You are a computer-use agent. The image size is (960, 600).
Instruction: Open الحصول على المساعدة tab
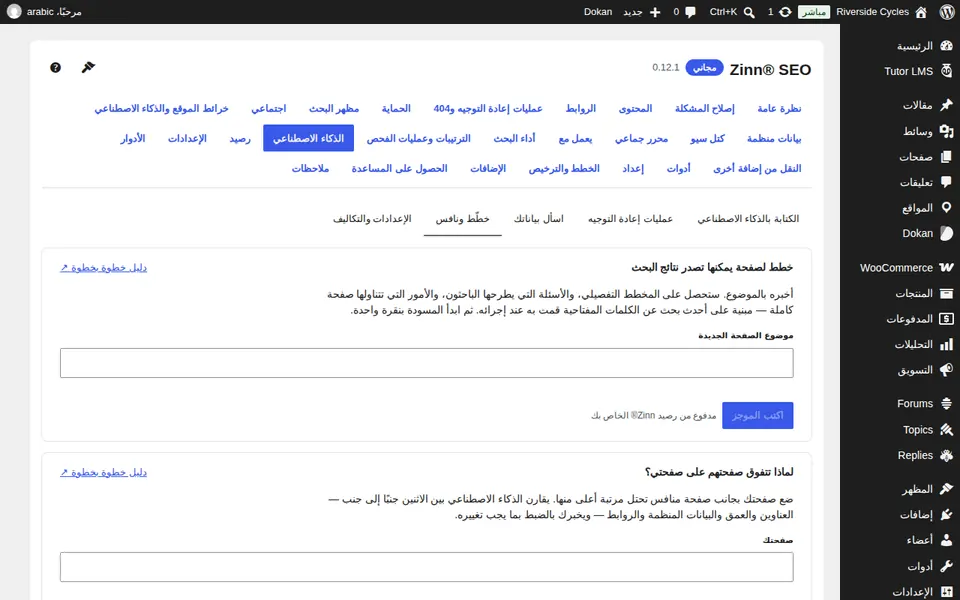(399, 168)
